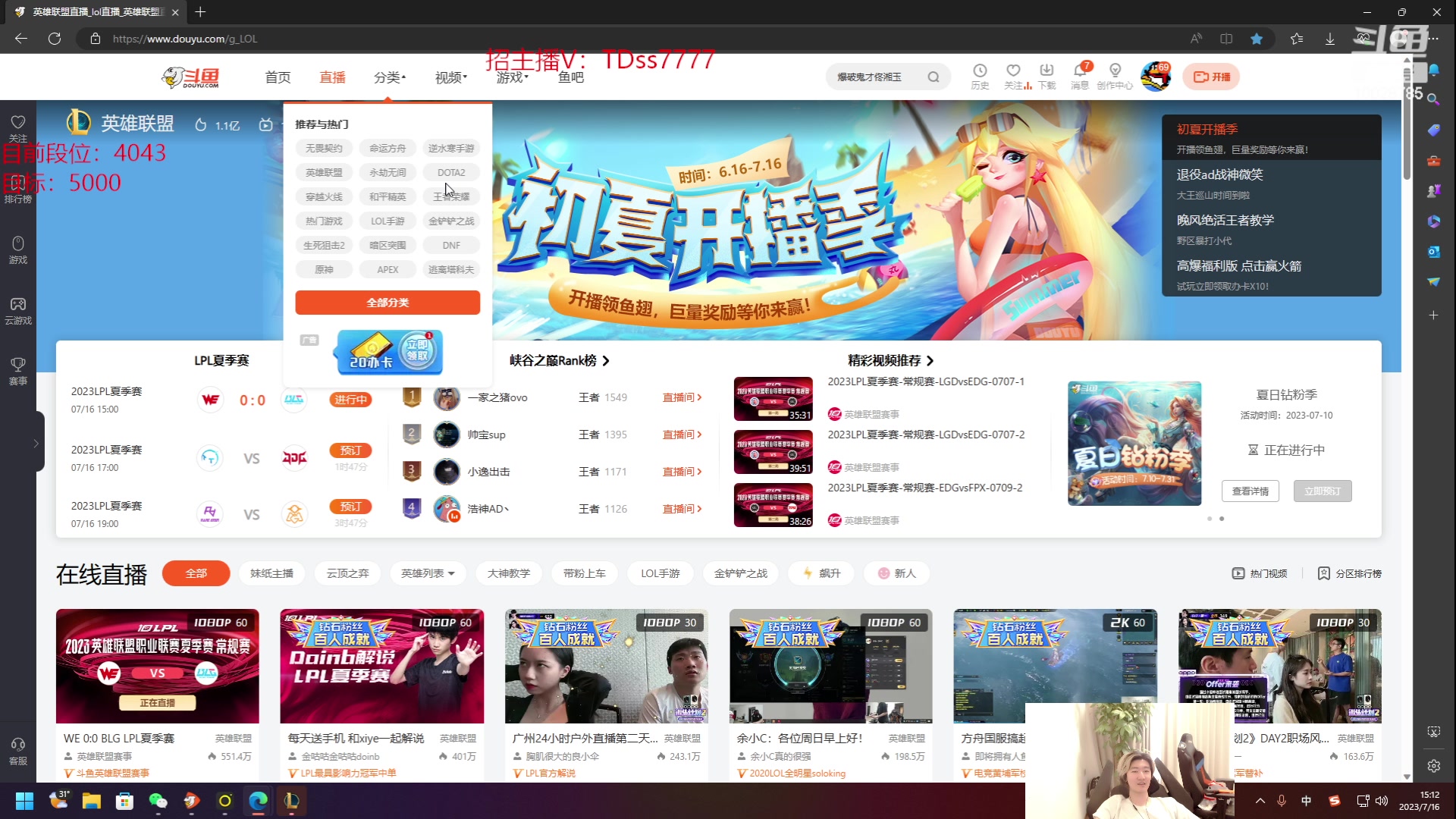Open 热门视频 link
The height and width of the screenshot is (819, 1456).
(1260, 573)
